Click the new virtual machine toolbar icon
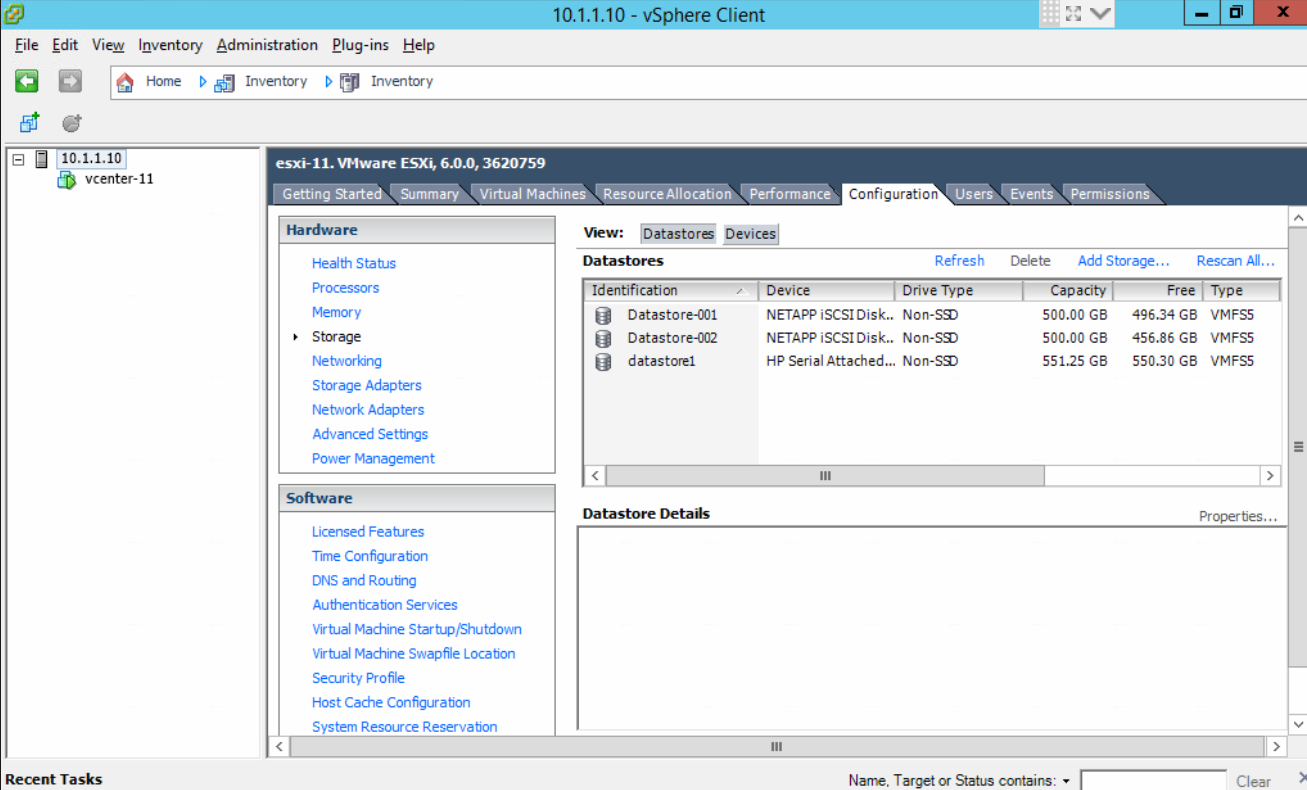 29,123
